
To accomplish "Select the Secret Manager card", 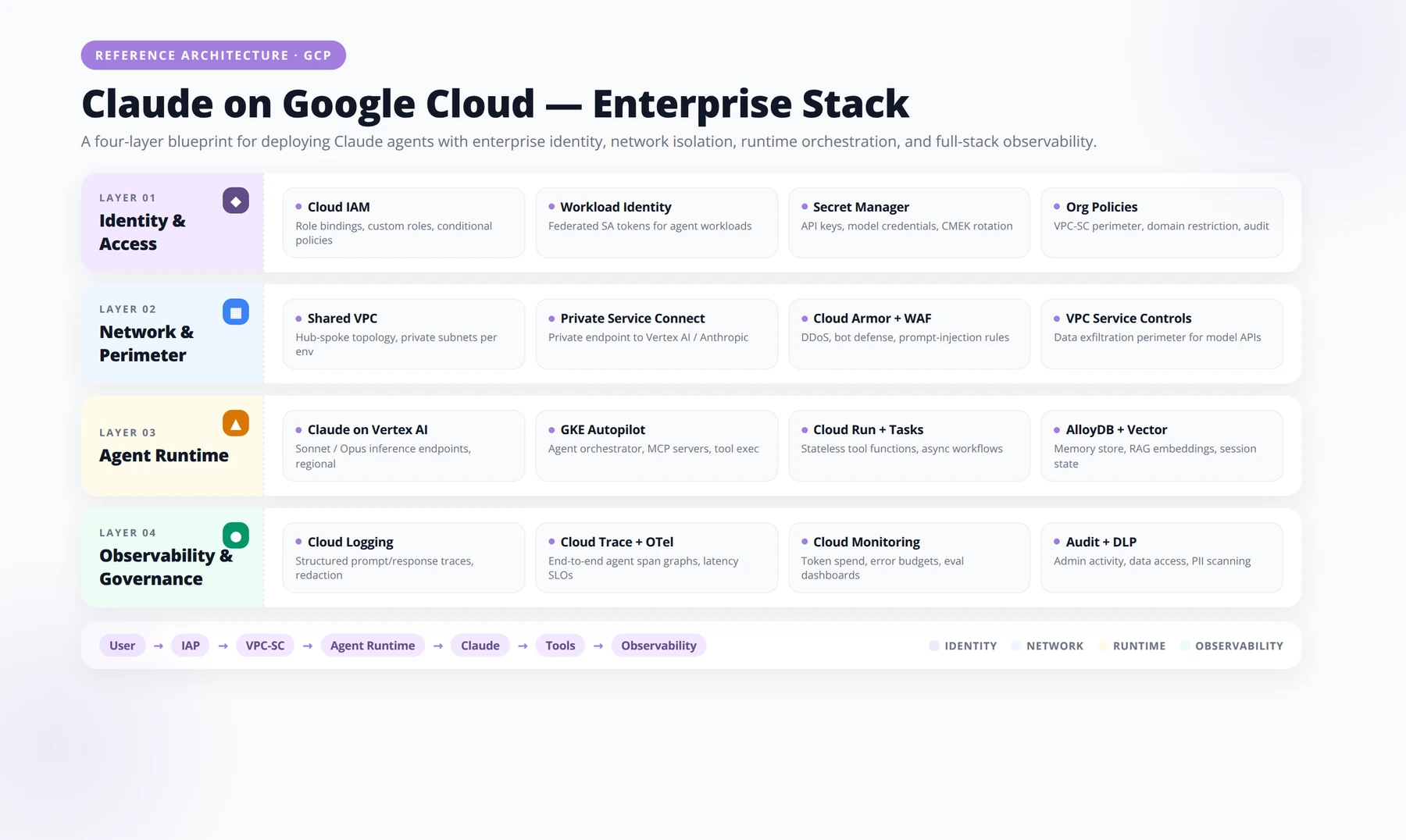I will [x=909, y=222].
